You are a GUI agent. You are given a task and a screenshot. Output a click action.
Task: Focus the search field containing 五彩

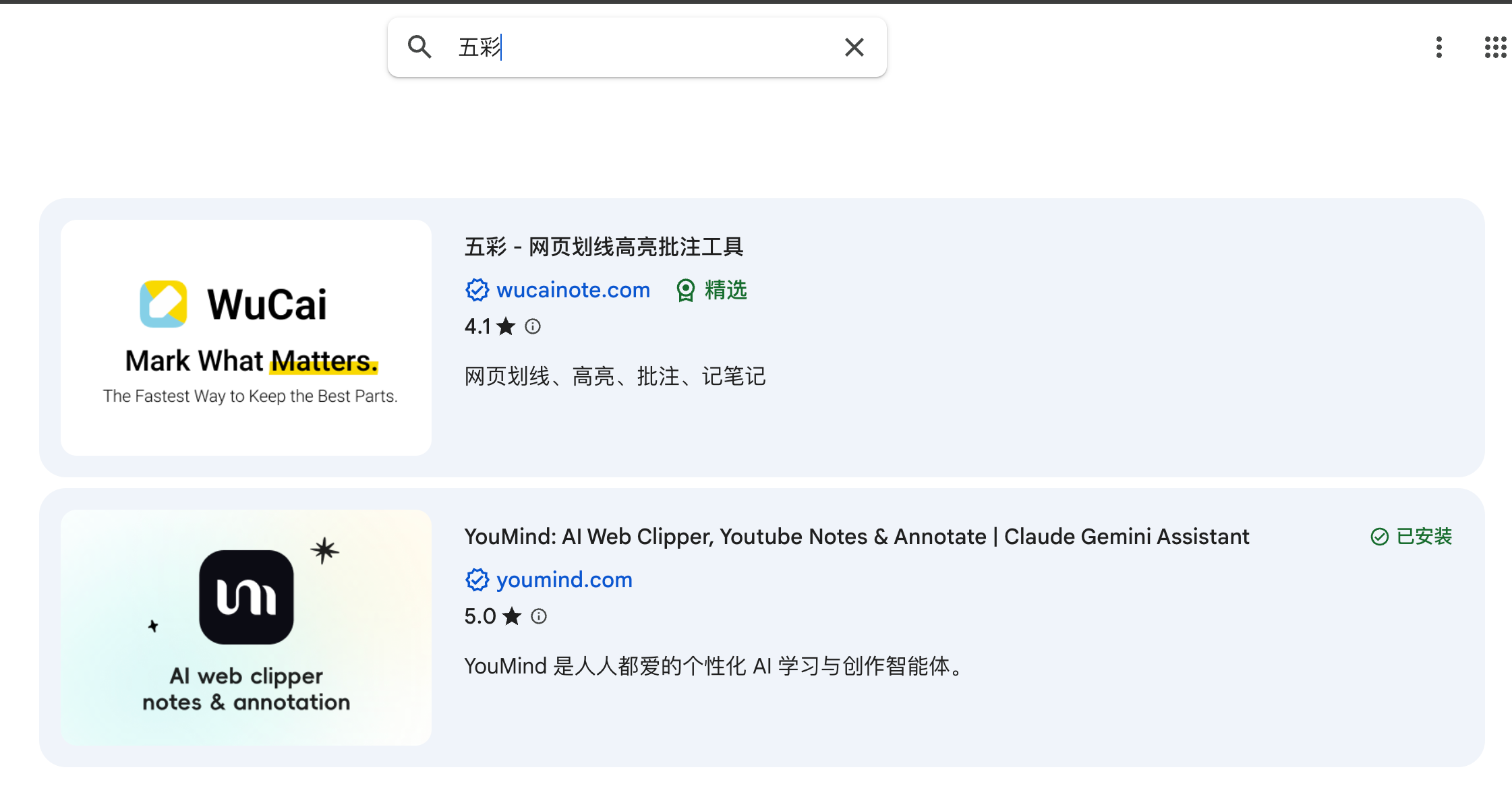click(637, 47)
